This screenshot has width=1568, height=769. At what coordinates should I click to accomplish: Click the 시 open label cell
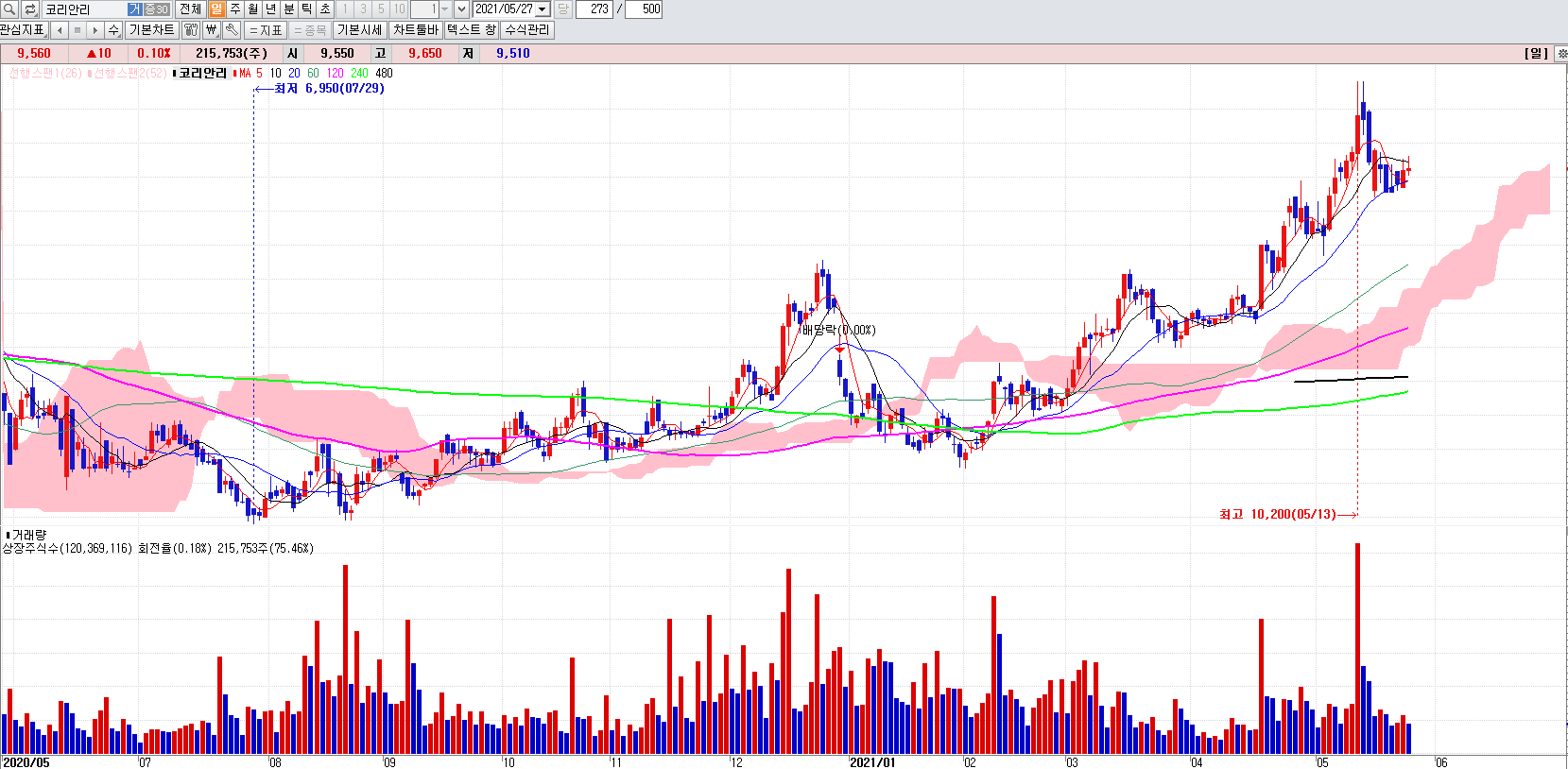pos(292,54)
